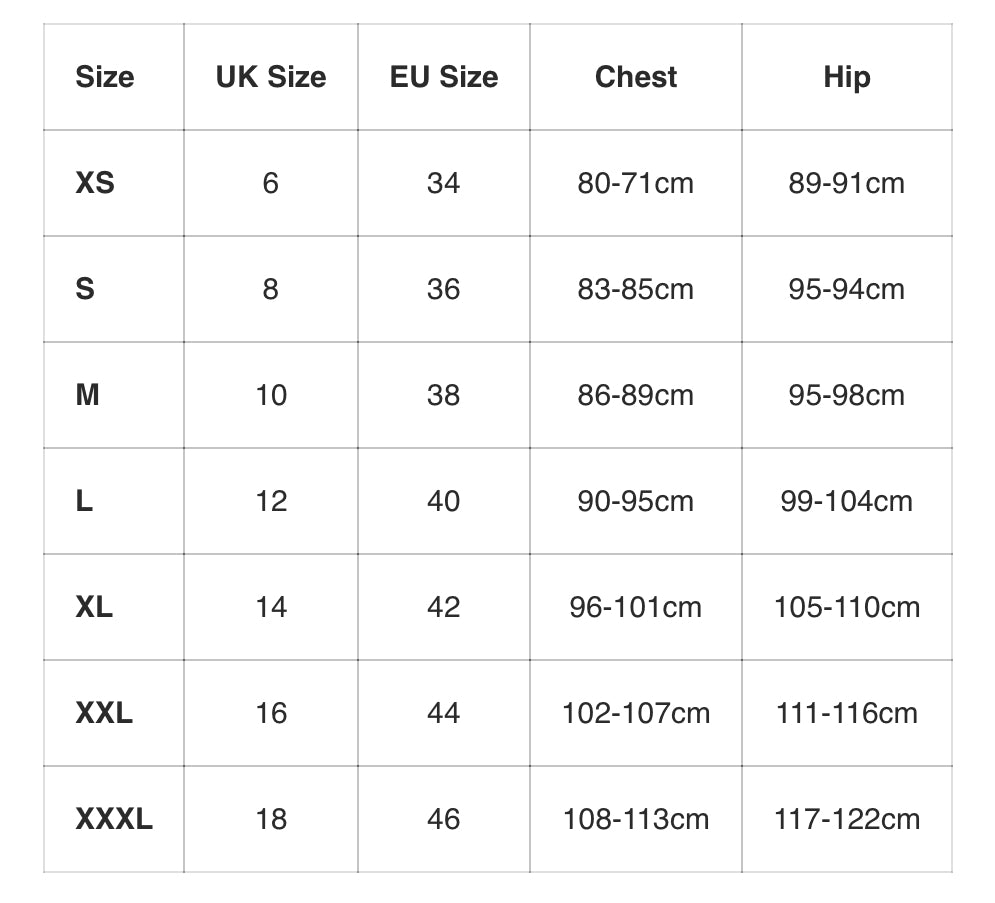This screenshot has height=903, width=995.
Task: Click the UK Size column header
Action: (x=271, y=77)
